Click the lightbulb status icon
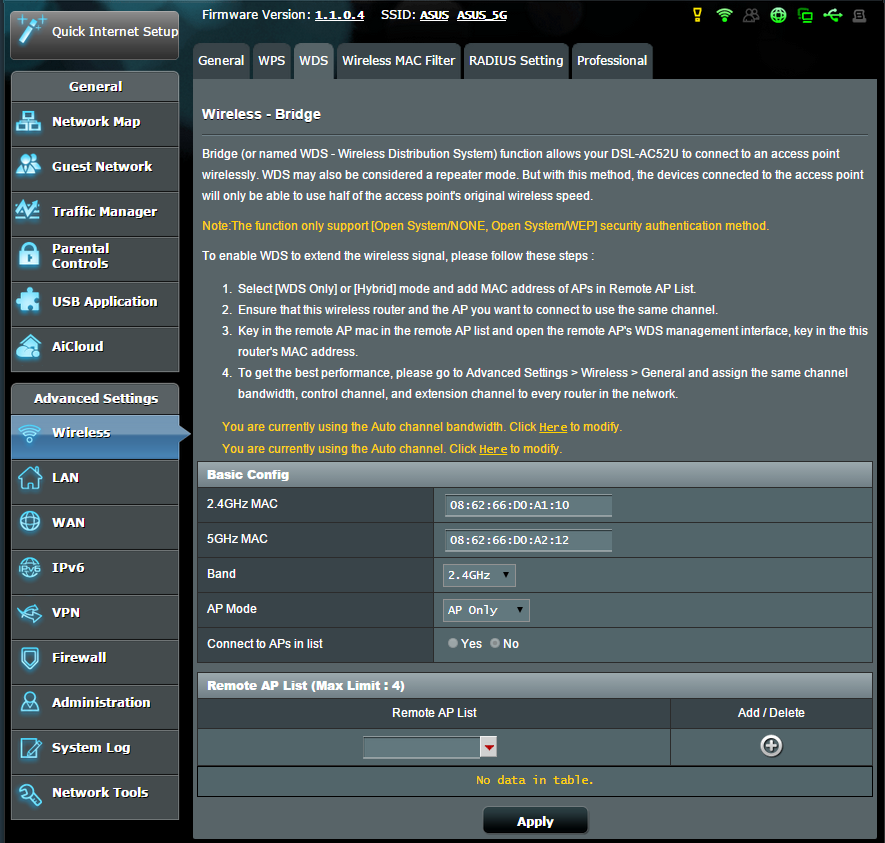885x843 pixels. [x=698, y=15]
